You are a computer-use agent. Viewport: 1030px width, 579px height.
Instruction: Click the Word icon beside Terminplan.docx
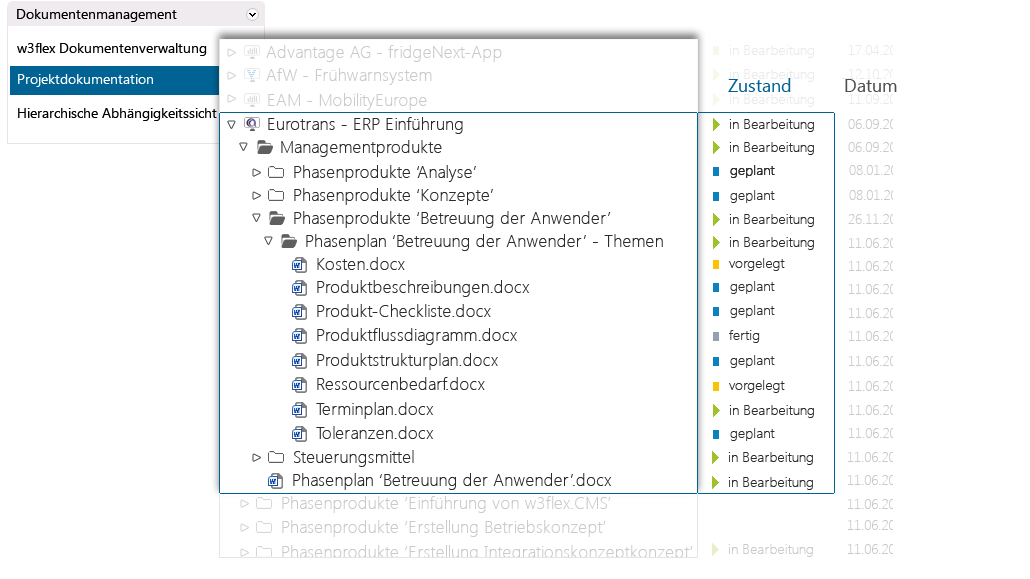298,410
